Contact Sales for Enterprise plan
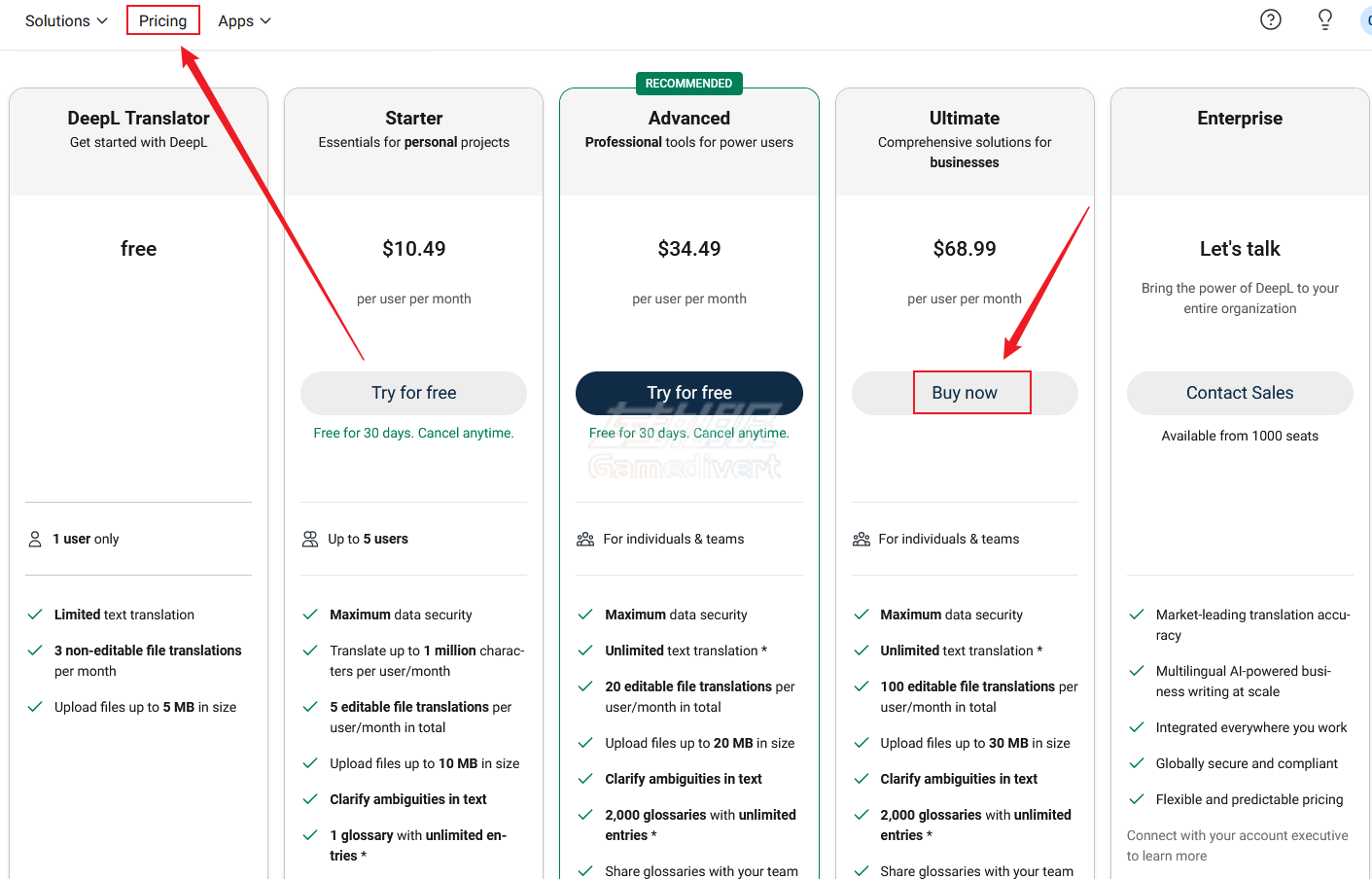The image size is (1372, 879). (1240, 393)
